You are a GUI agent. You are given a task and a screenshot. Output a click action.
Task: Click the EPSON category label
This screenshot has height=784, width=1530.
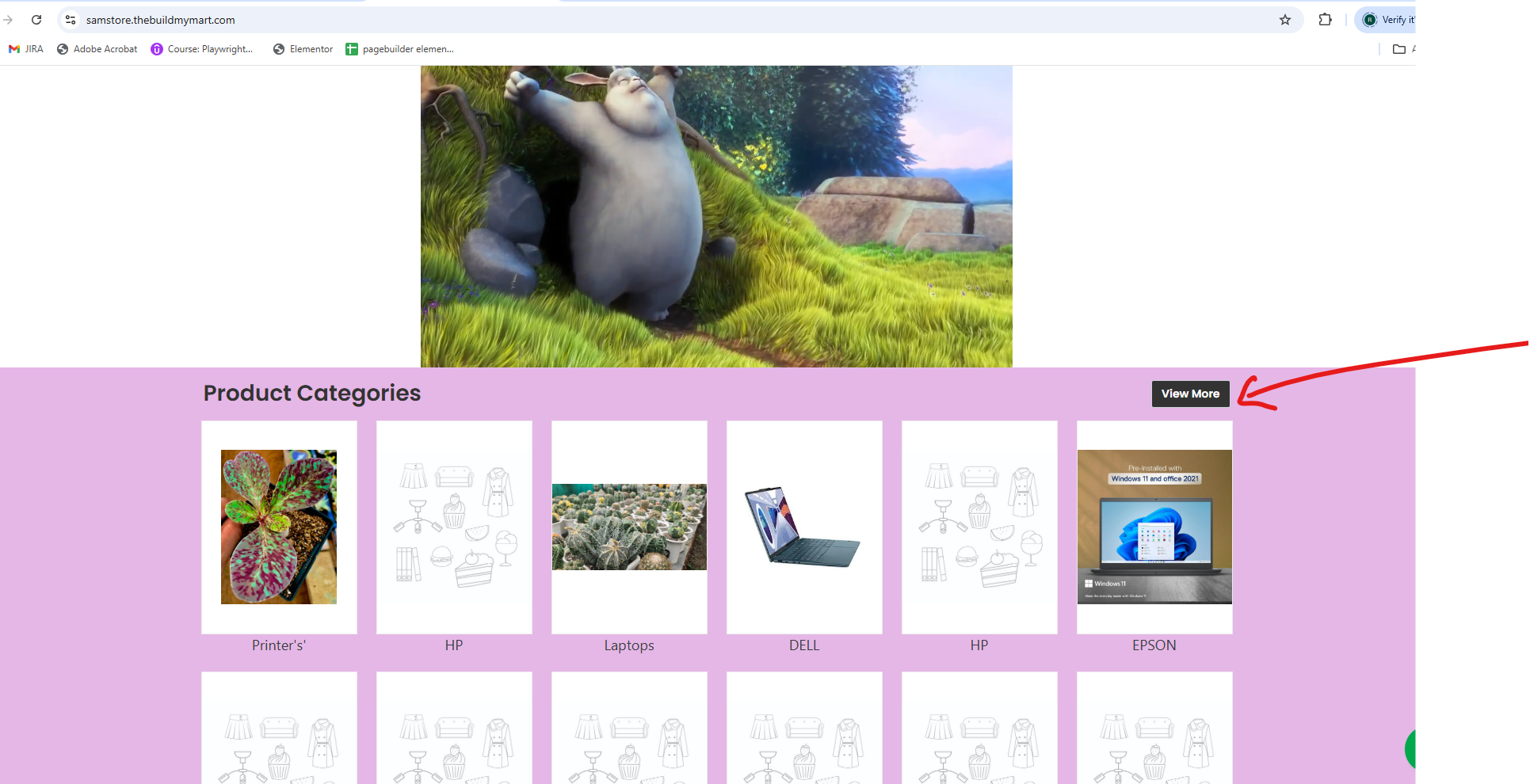point(1154,645)
